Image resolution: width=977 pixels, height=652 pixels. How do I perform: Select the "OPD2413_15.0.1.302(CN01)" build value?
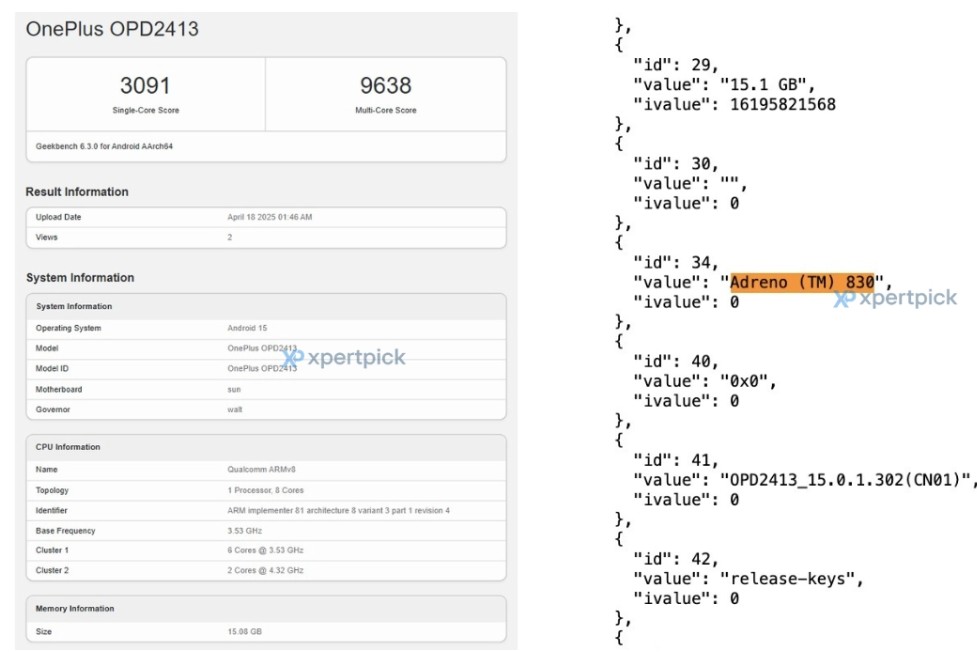[846, 480]
